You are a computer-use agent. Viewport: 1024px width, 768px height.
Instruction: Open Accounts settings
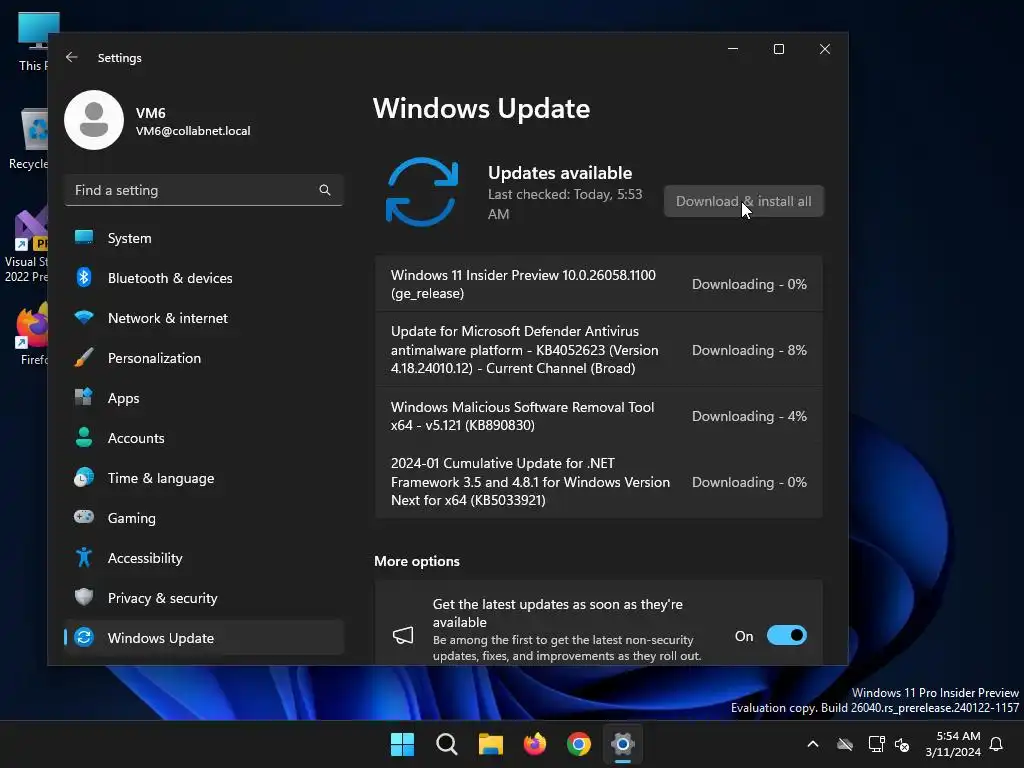click(204, 438)
